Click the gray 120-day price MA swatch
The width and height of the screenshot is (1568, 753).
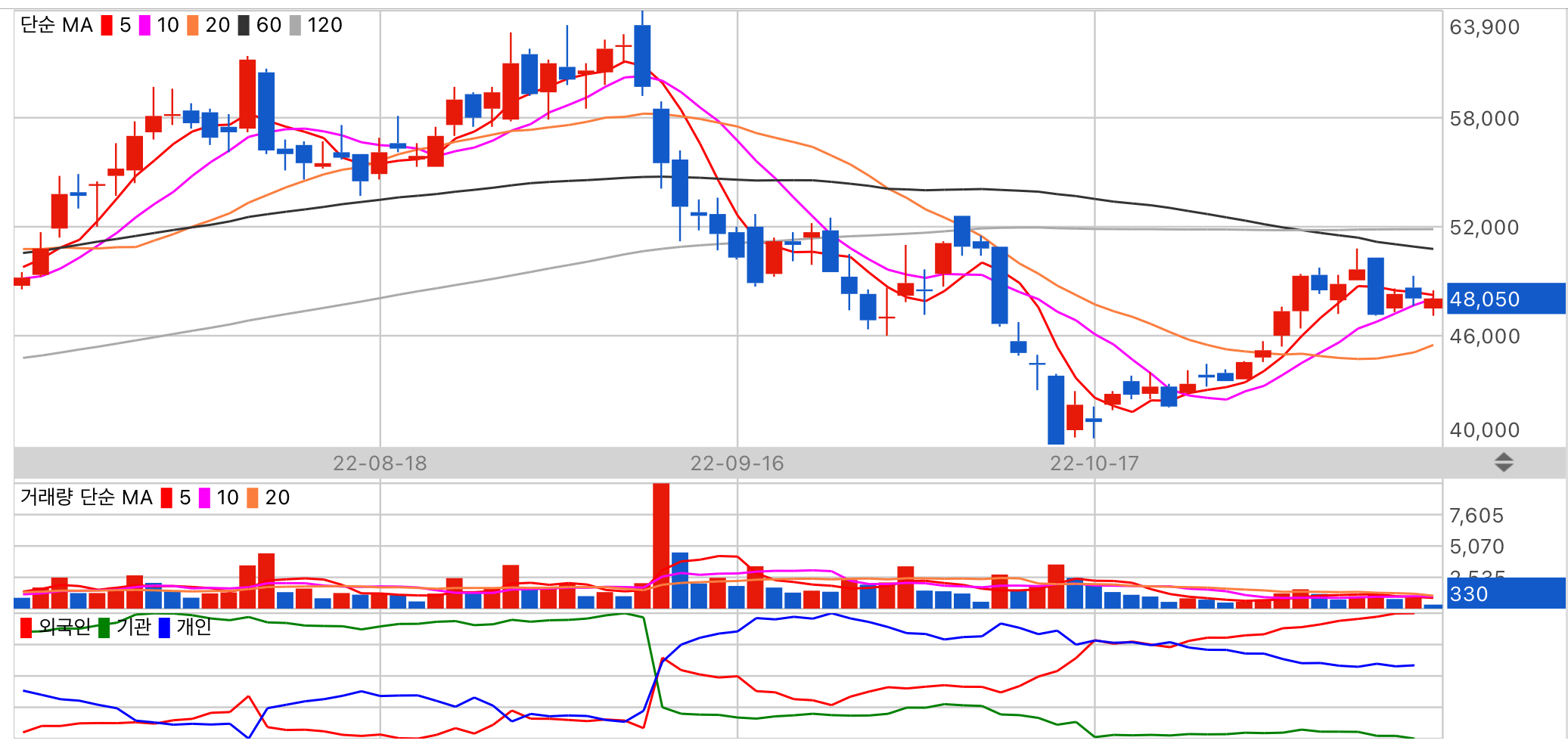tap(295, 26)
